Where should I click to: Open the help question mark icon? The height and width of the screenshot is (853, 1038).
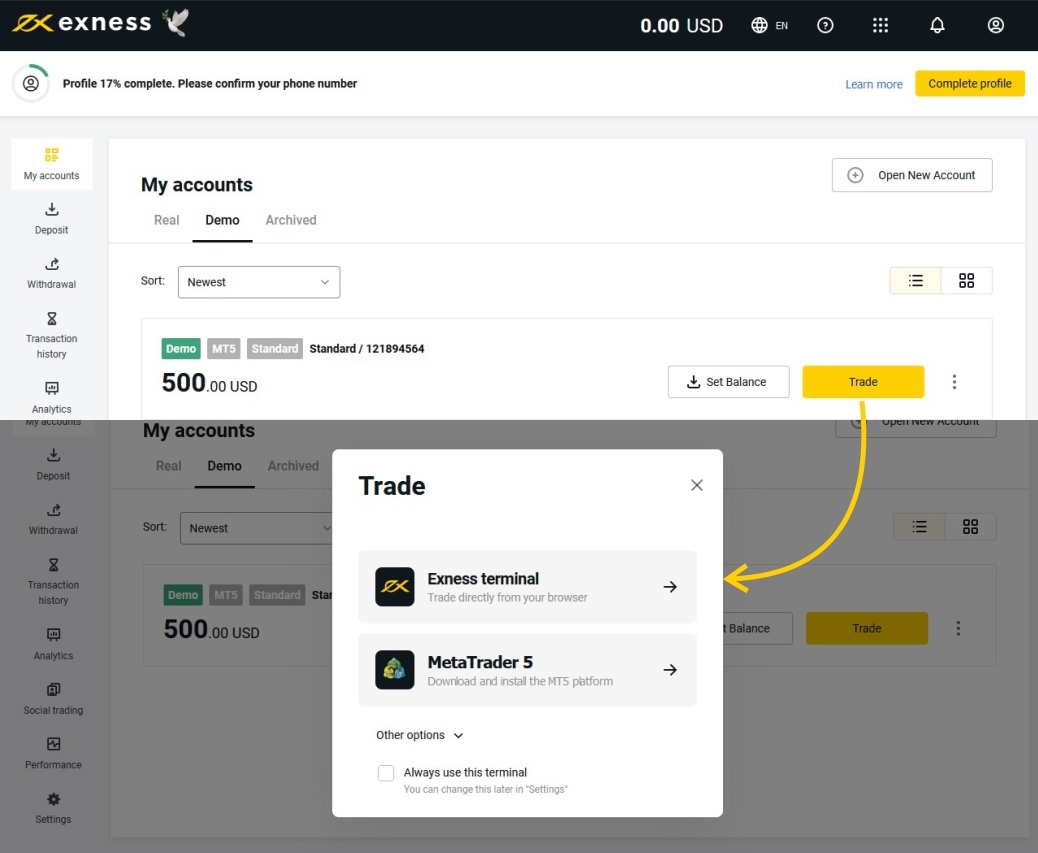pos(825,25)
